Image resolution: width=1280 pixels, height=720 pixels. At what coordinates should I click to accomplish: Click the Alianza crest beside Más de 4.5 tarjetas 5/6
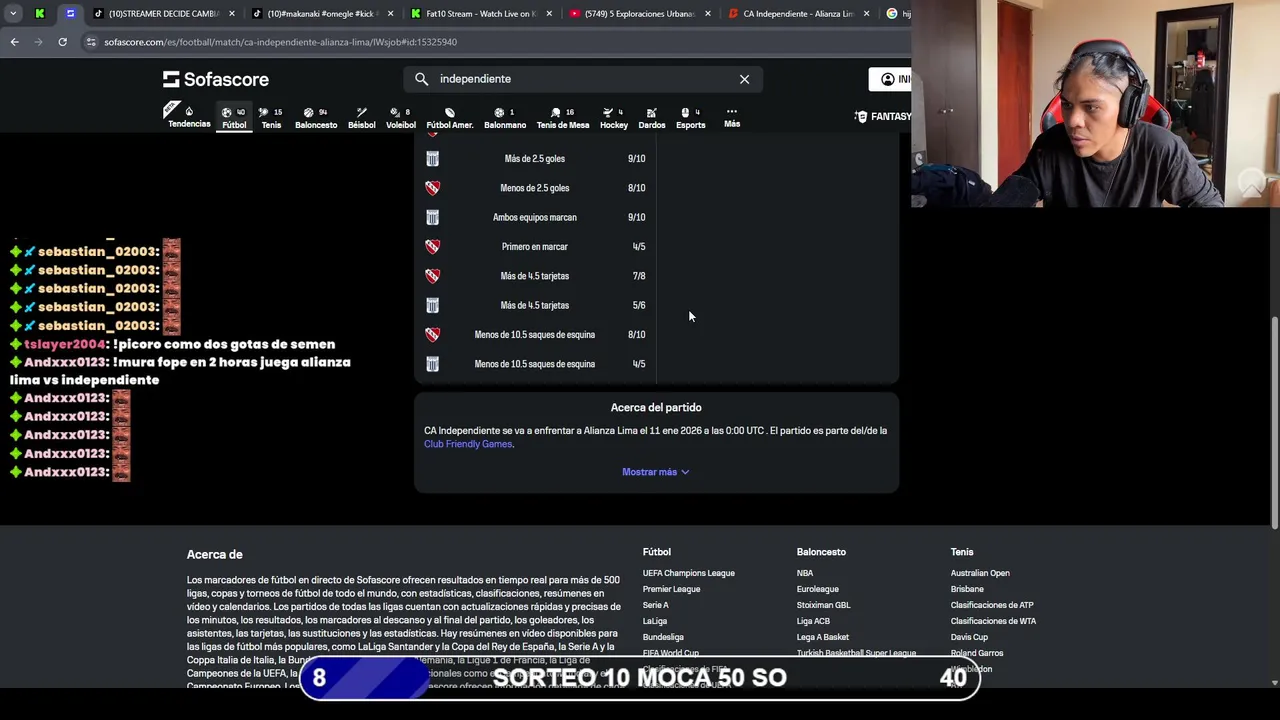(432, 305)
